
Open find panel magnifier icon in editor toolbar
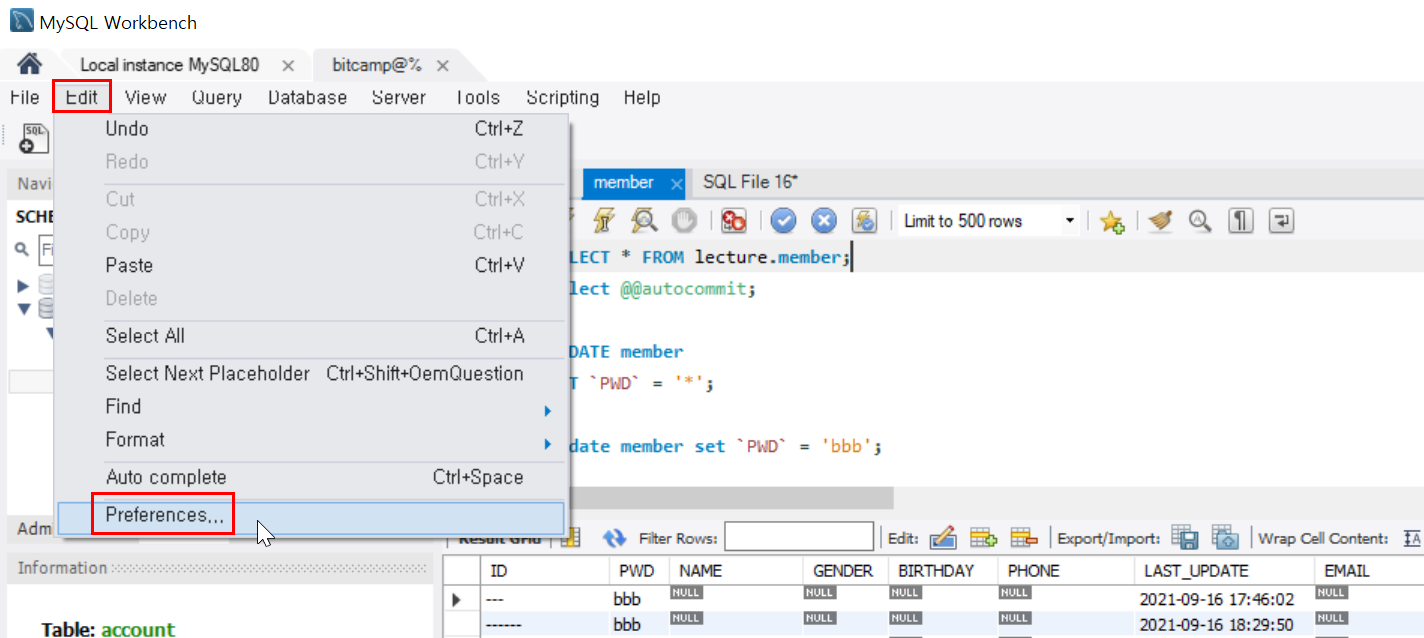[1200, 221]
